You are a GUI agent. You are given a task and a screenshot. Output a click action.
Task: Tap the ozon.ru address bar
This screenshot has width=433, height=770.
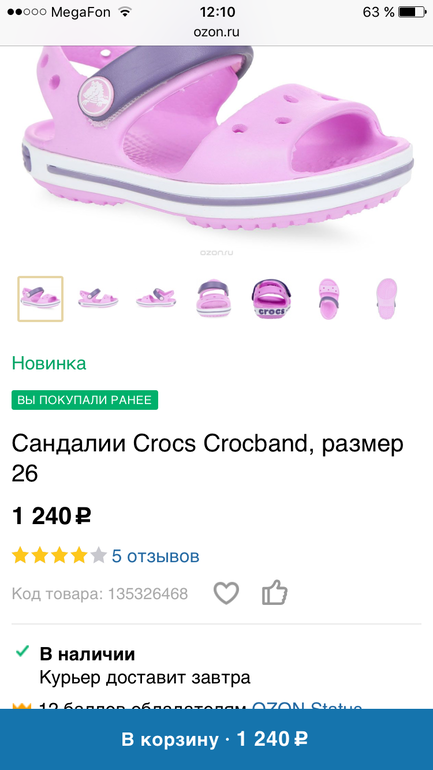click(x=216, y=32)
